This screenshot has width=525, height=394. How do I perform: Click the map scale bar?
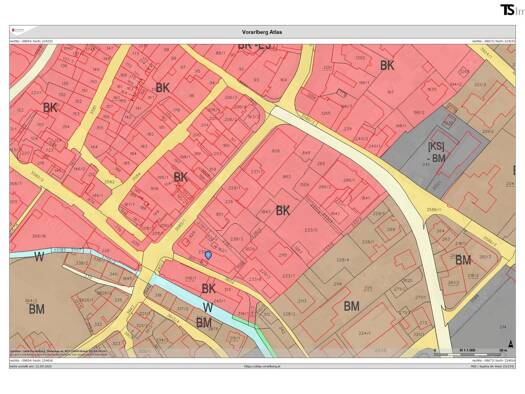tap(470, 352)
